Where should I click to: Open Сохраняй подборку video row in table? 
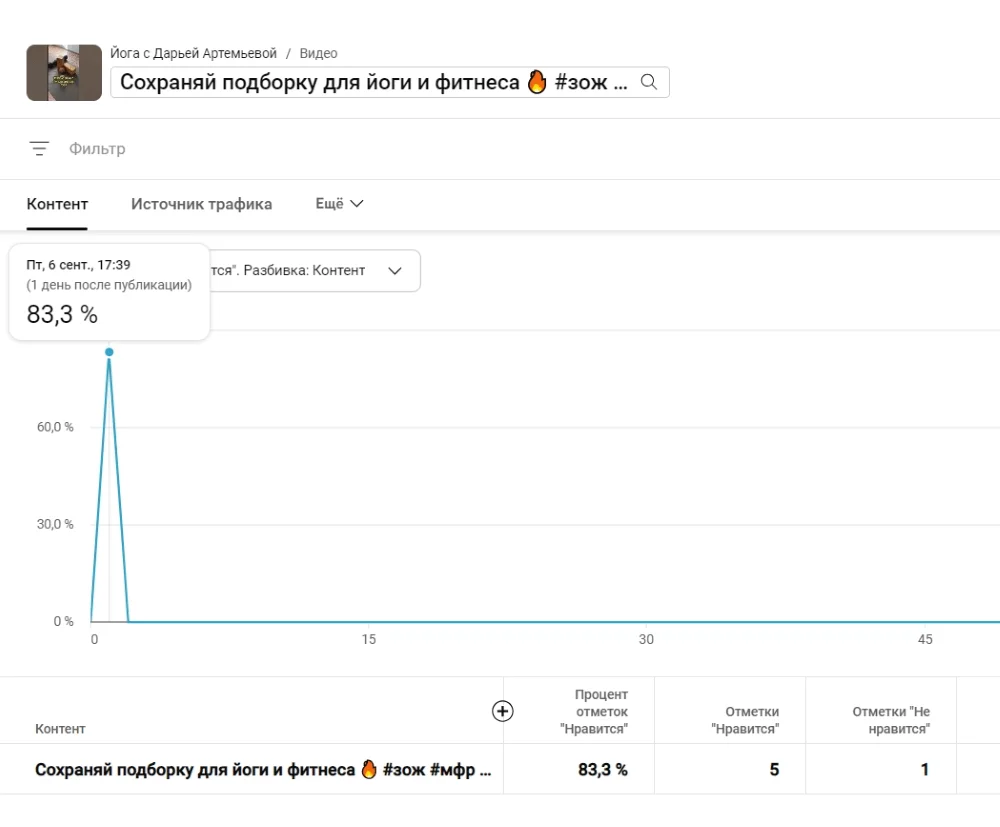tap(263, 770)
